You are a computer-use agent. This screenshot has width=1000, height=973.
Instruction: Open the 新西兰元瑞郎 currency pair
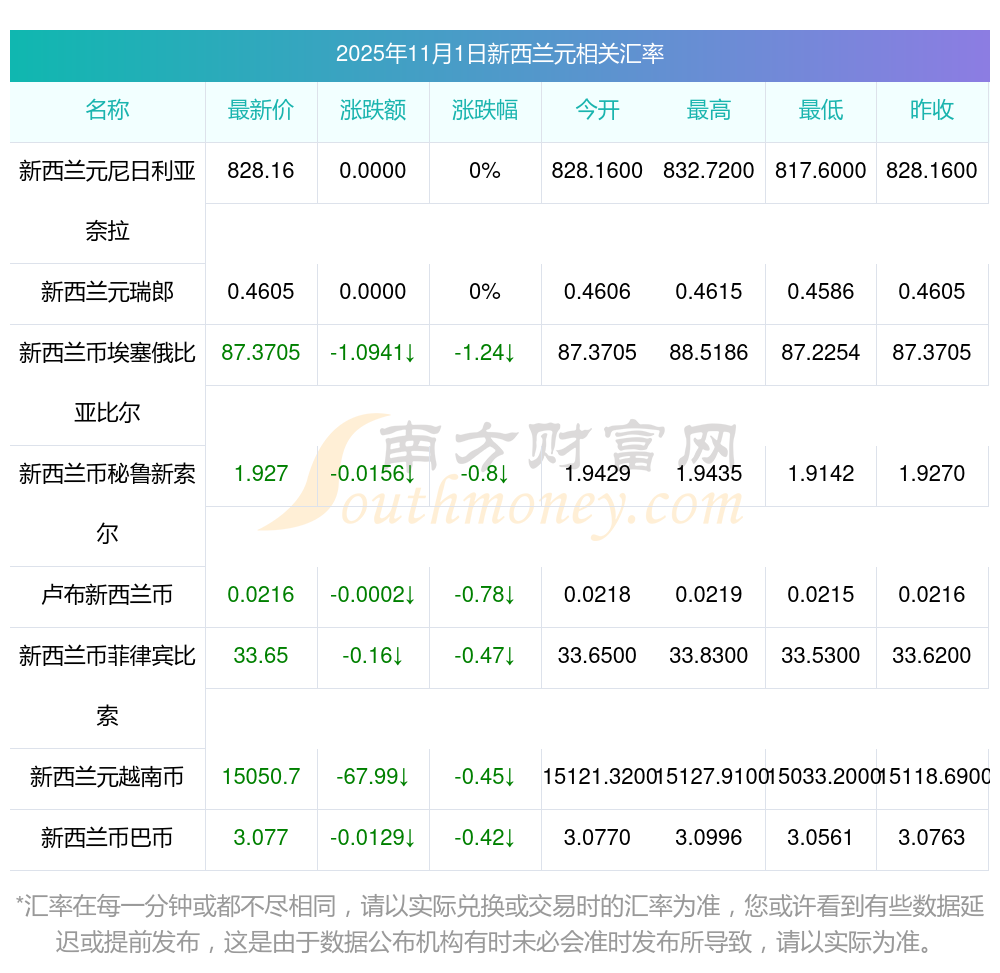coord(107,292)
